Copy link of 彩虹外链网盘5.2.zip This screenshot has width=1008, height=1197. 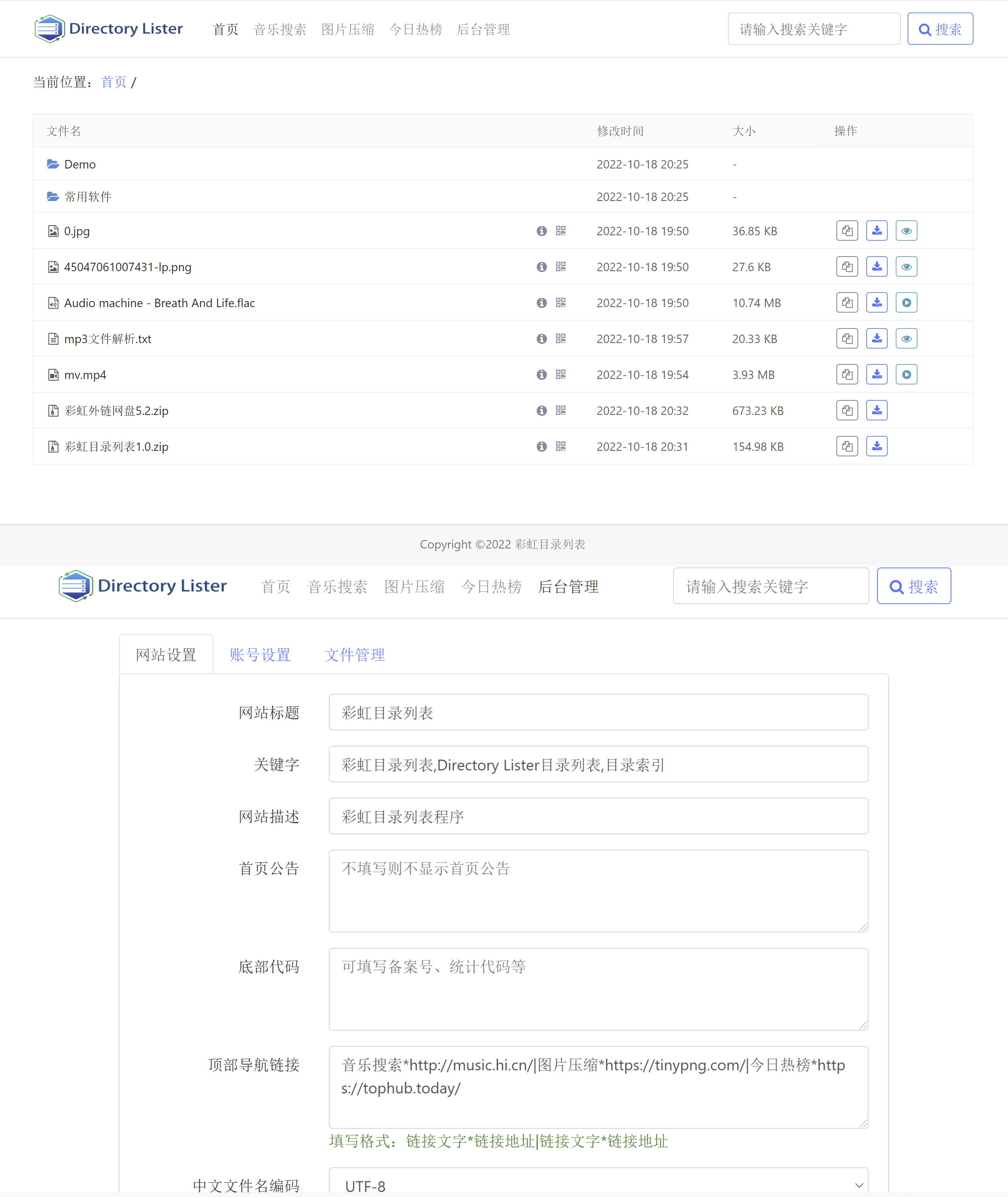pos(847,410)
